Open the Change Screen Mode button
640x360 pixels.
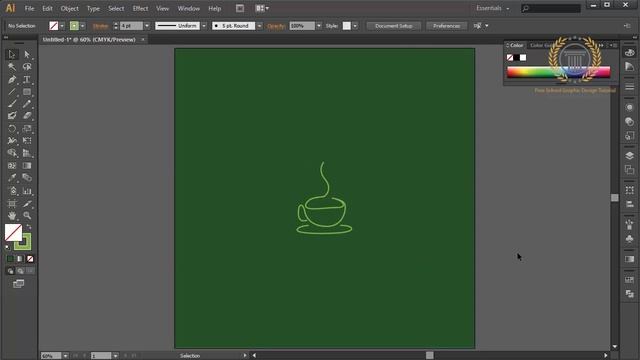(18, 284)
